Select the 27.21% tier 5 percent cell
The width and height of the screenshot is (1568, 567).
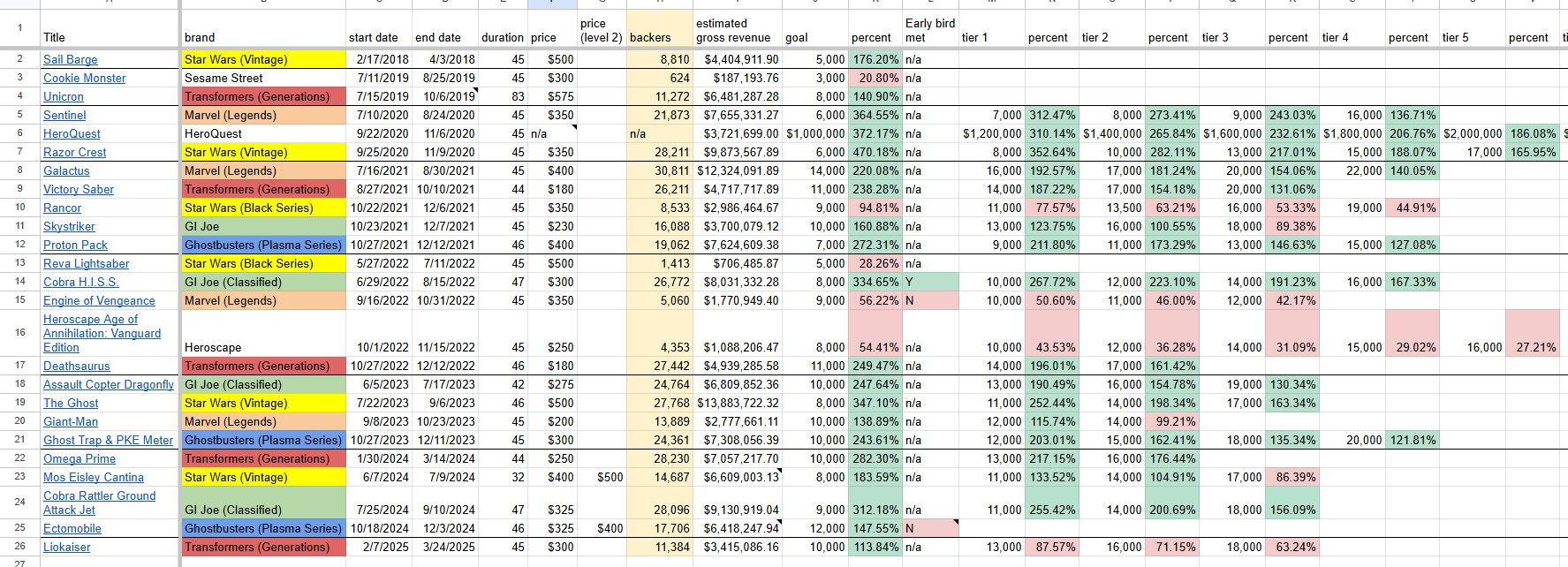point(1535,347)
